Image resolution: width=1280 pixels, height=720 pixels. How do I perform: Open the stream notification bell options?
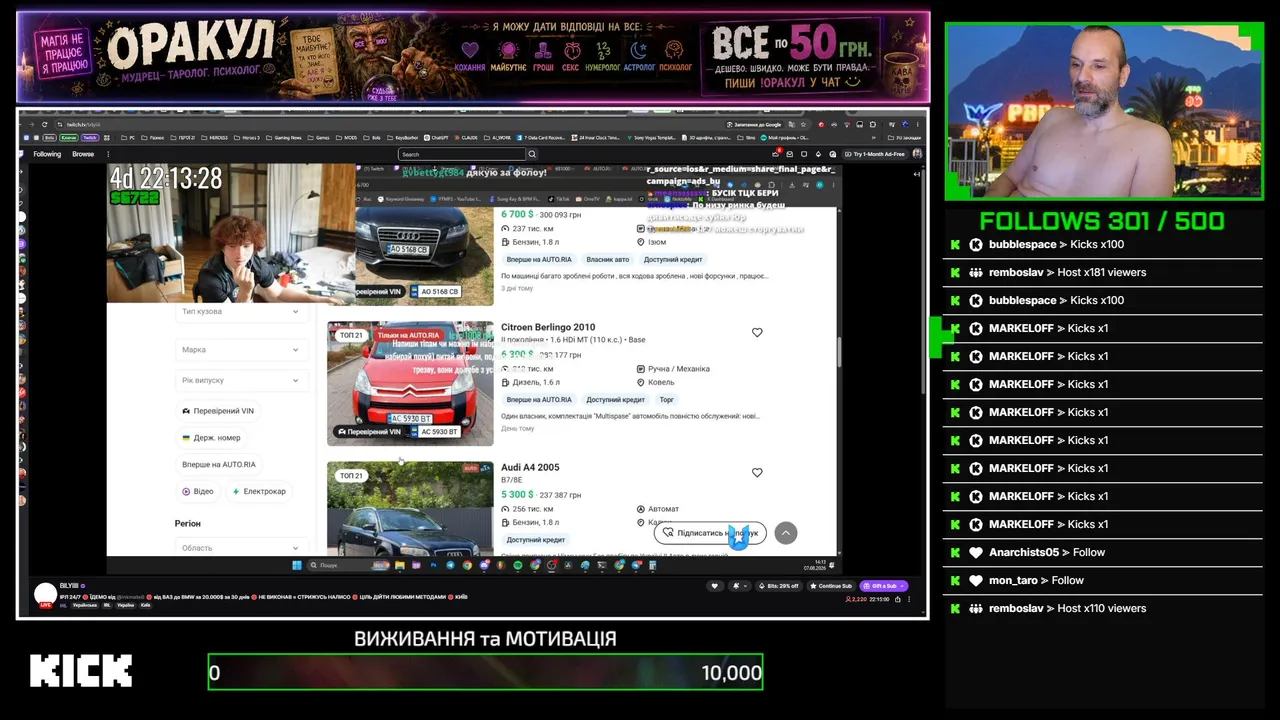741,586
